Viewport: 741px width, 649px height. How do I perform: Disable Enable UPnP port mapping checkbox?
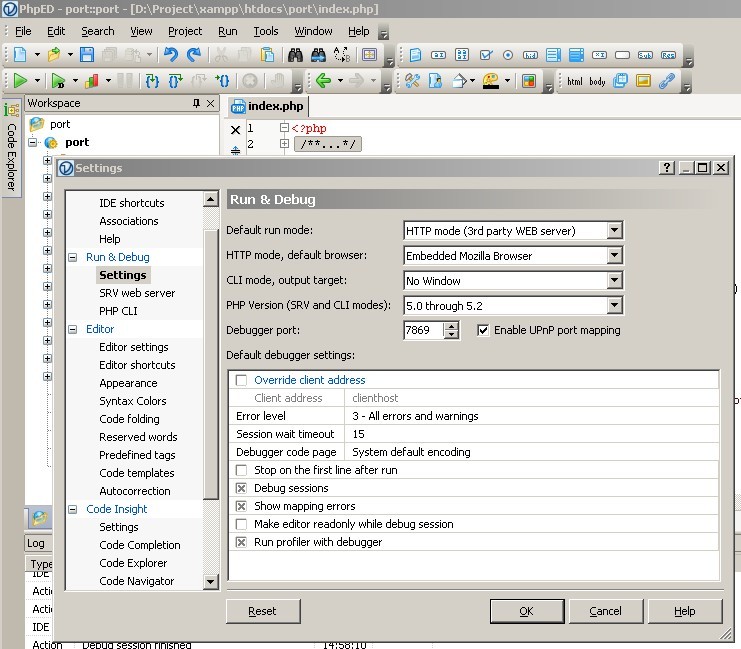[x=483, y=330]
